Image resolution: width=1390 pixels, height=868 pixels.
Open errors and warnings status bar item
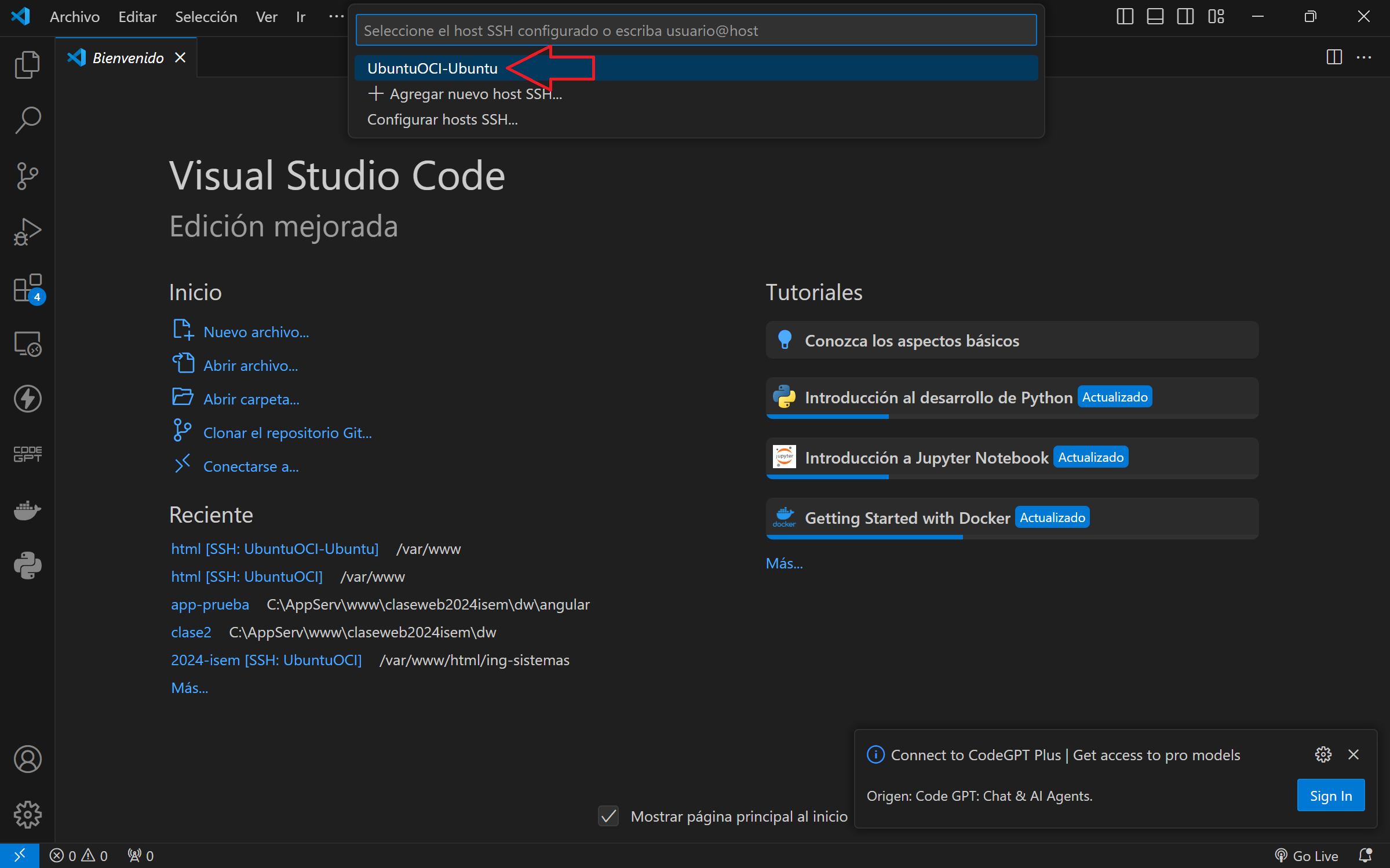coord(78,856)
